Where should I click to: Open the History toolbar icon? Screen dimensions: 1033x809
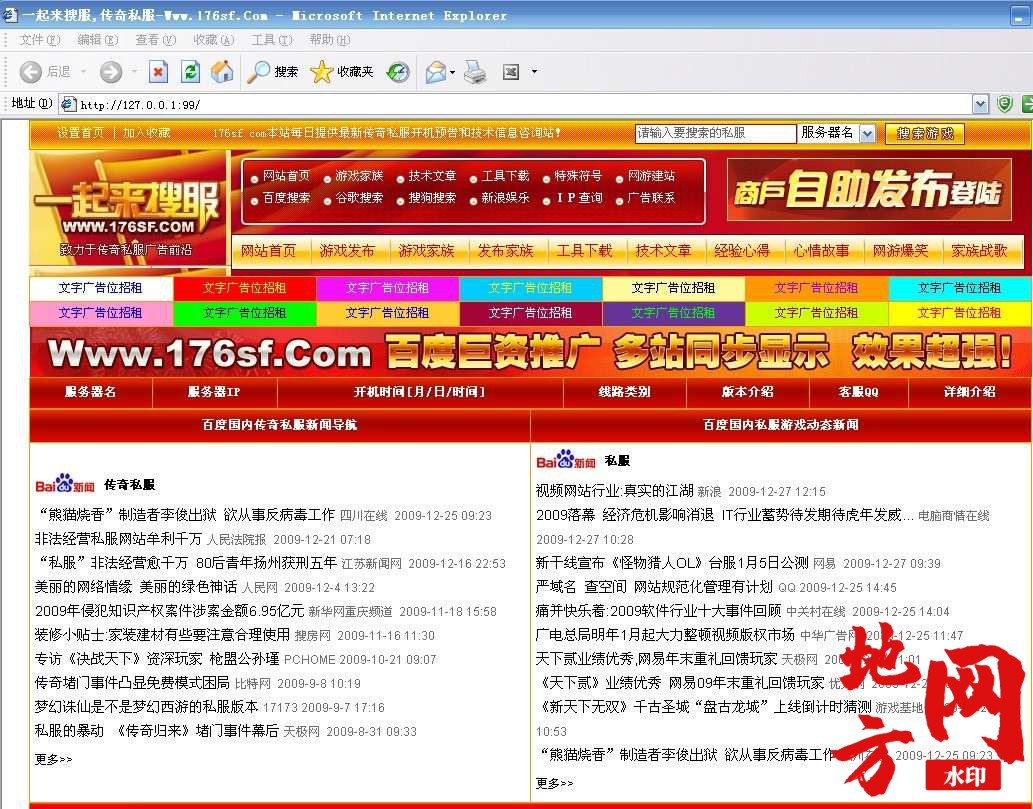point(397,72)
